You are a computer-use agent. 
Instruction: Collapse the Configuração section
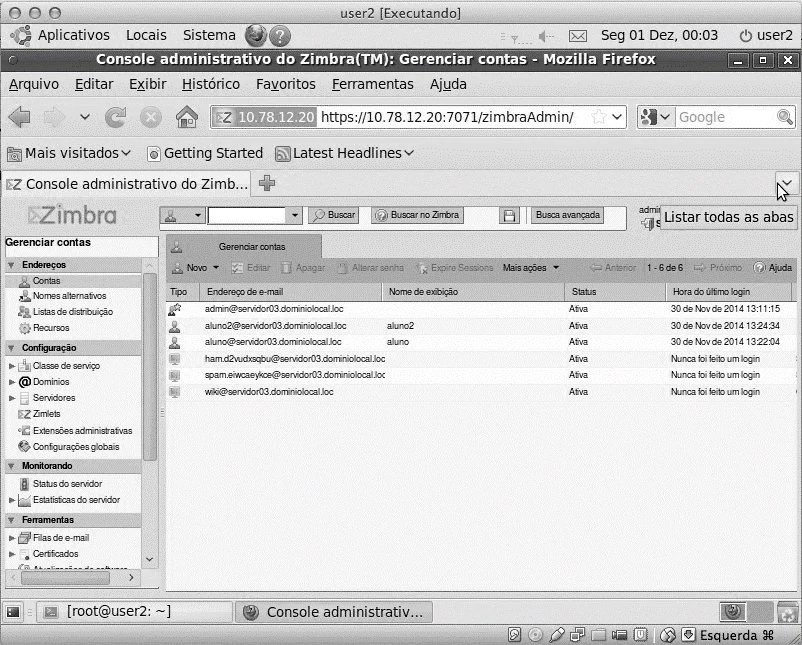[11, 348]
